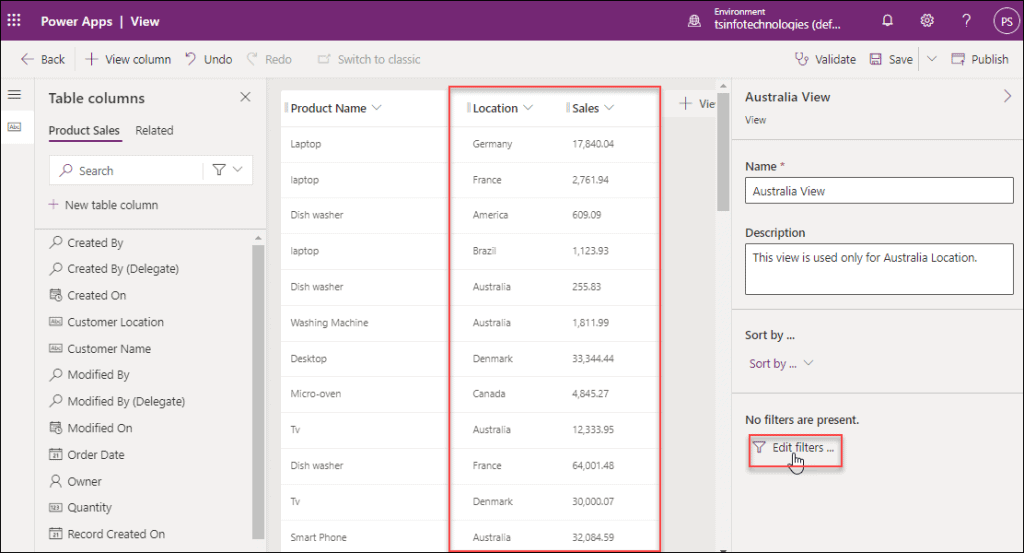Publish the view
Image resolution: width=1024 pixels, height=553 pixels.
980,59
